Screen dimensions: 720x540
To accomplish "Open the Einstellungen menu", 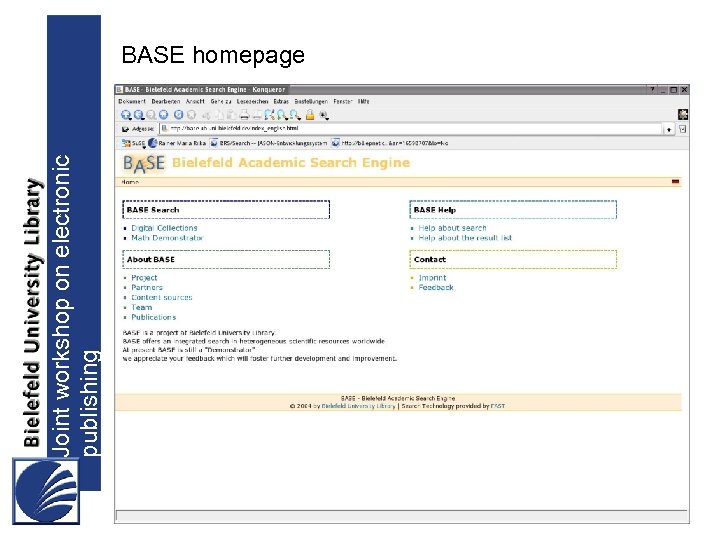I will 311,101.
